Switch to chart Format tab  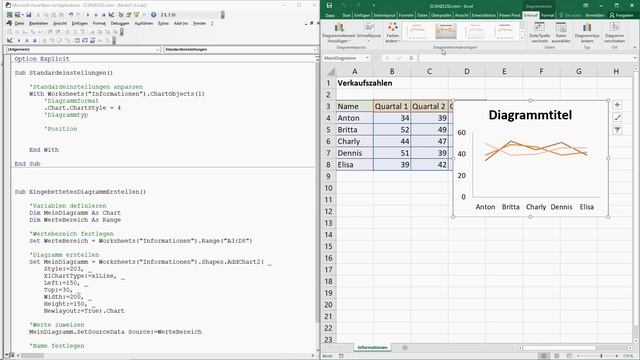pos(548,15)
